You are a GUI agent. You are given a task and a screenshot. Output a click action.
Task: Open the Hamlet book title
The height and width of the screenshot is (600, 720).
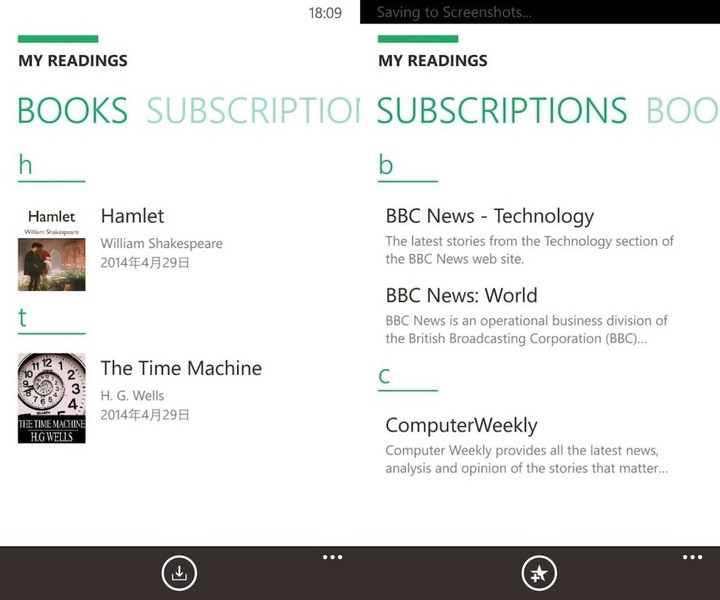(x=132, y=216)
